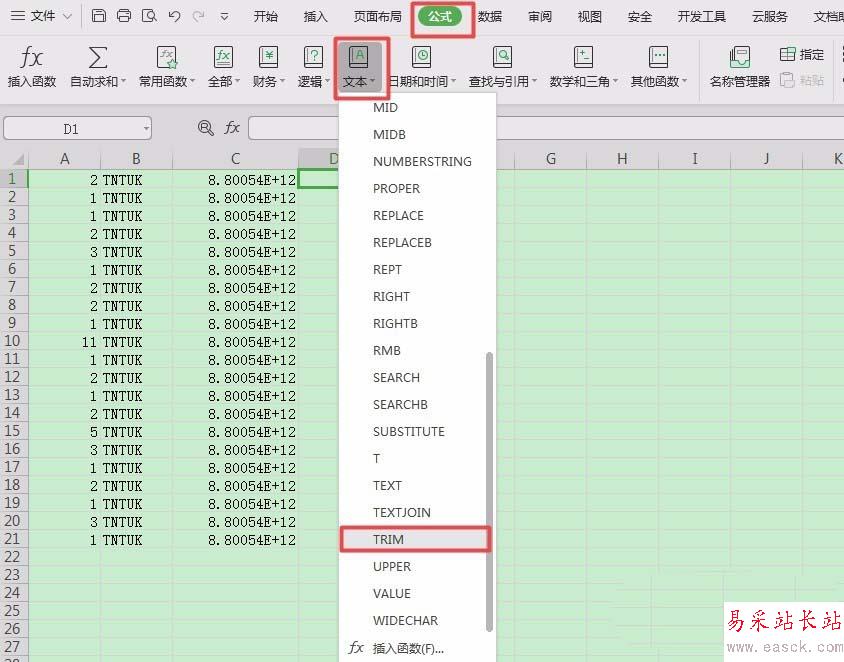The image size is (844, 662).
Task: Click the Save icon in quick access toolbar
Action: [x=99, y=16]
